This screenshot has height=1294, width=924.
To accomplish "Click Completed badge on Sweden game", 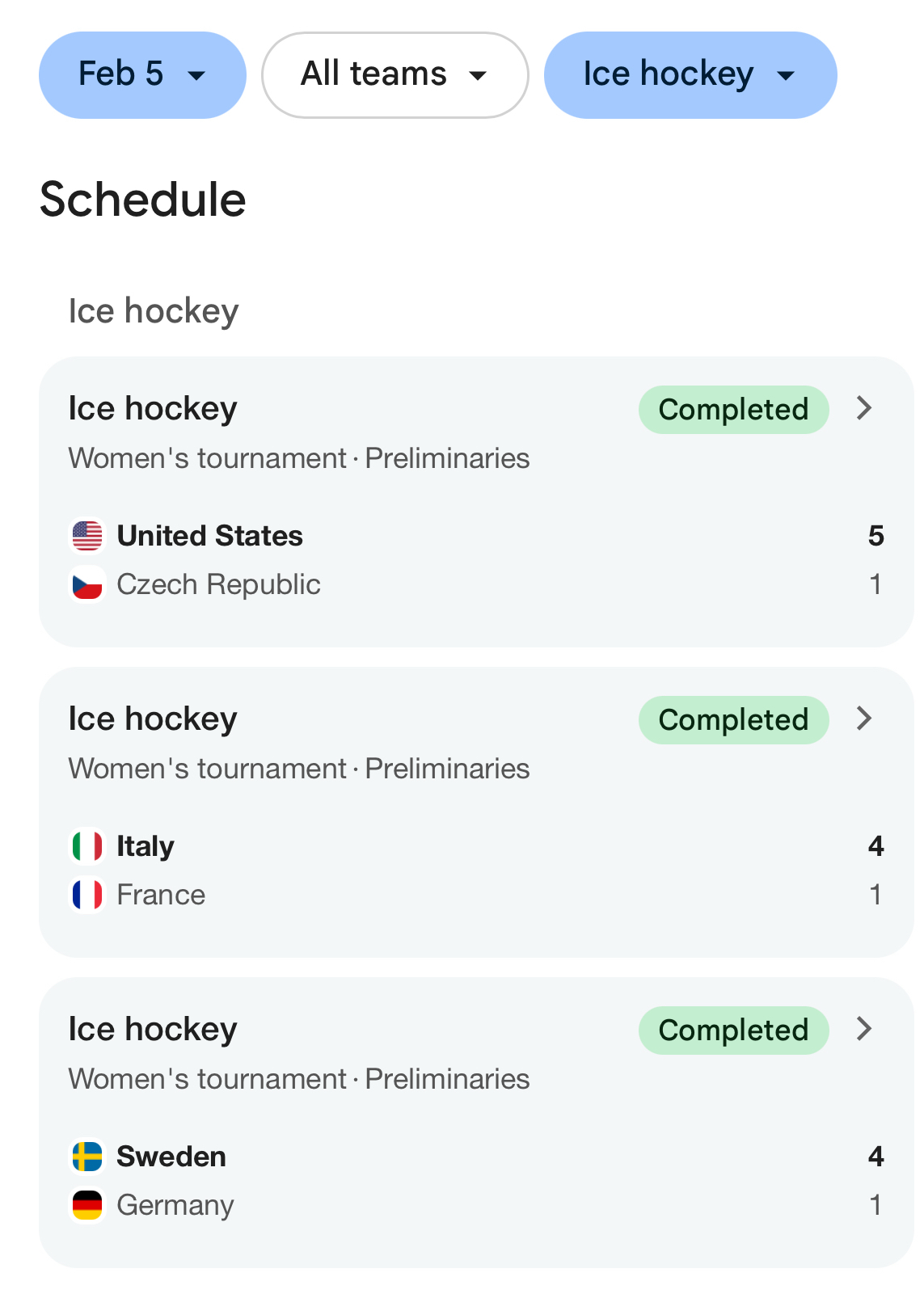I will tap(733, 1031).
